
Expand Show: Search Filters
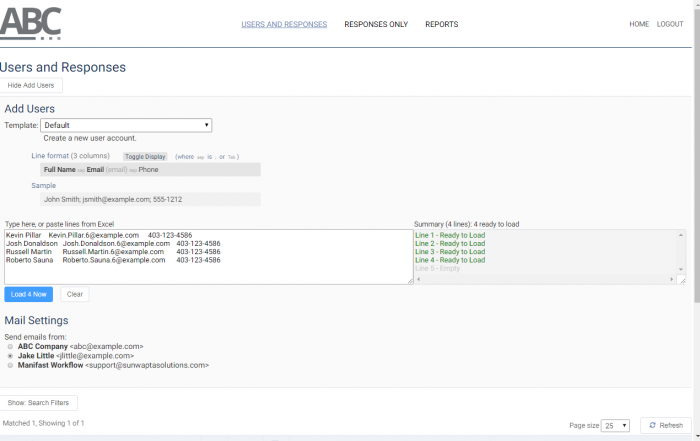point(39,403)
